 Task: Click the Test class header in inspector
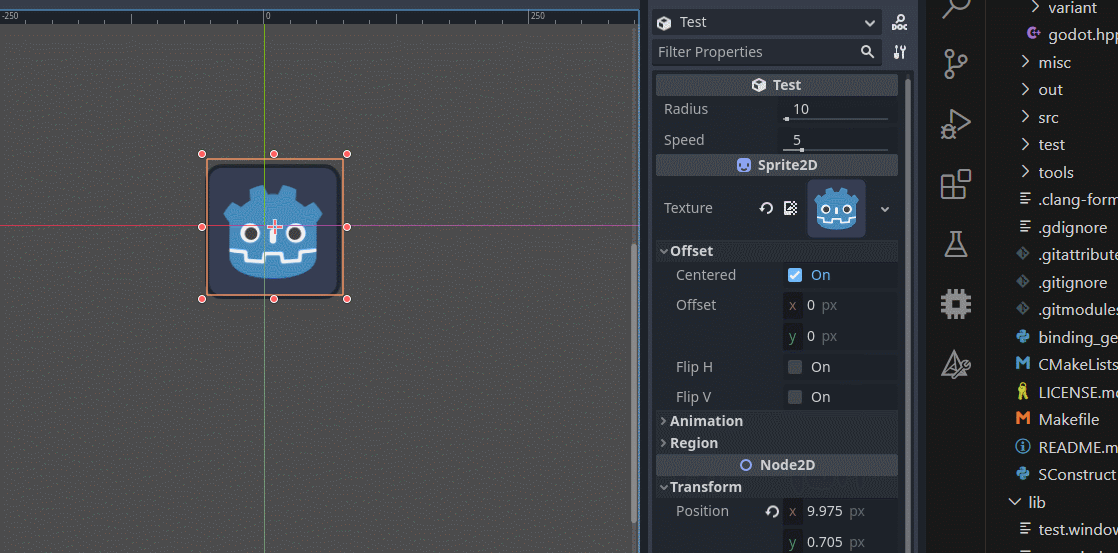pyautogui.click(x=776, y=85)
